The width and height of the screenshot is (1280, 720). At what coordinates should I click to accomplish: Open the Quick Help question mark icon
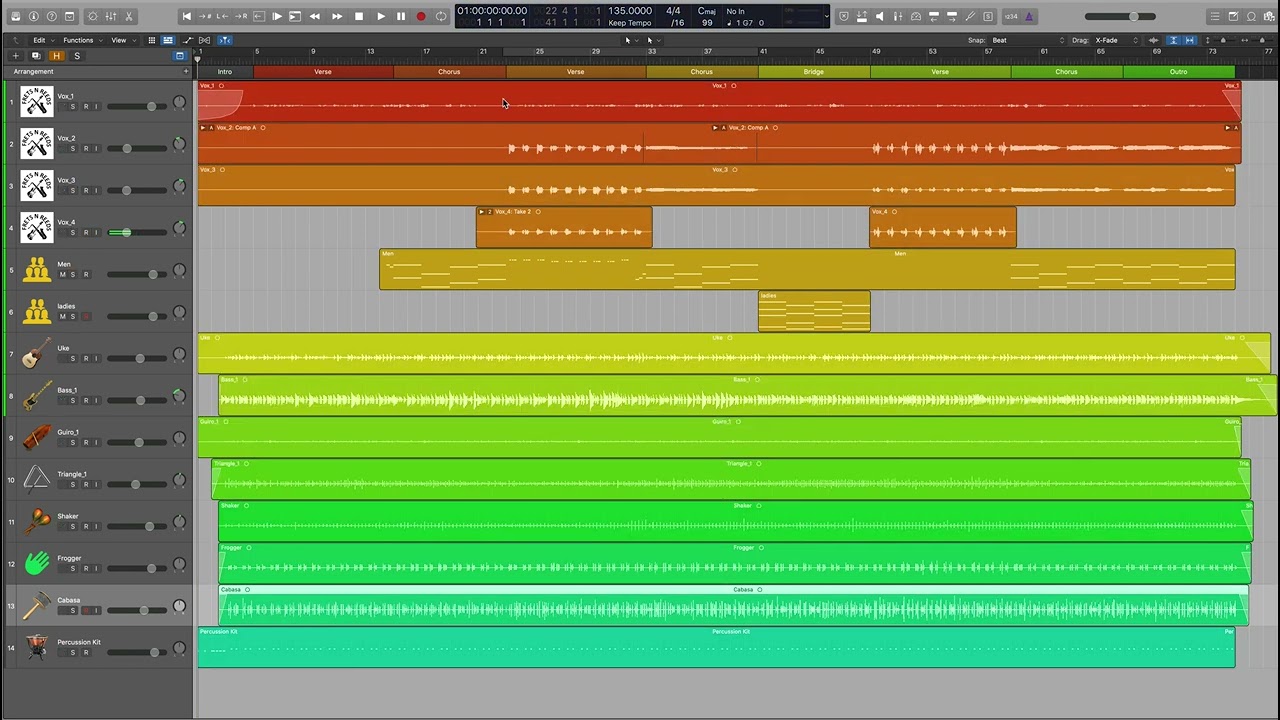point(51,16)
